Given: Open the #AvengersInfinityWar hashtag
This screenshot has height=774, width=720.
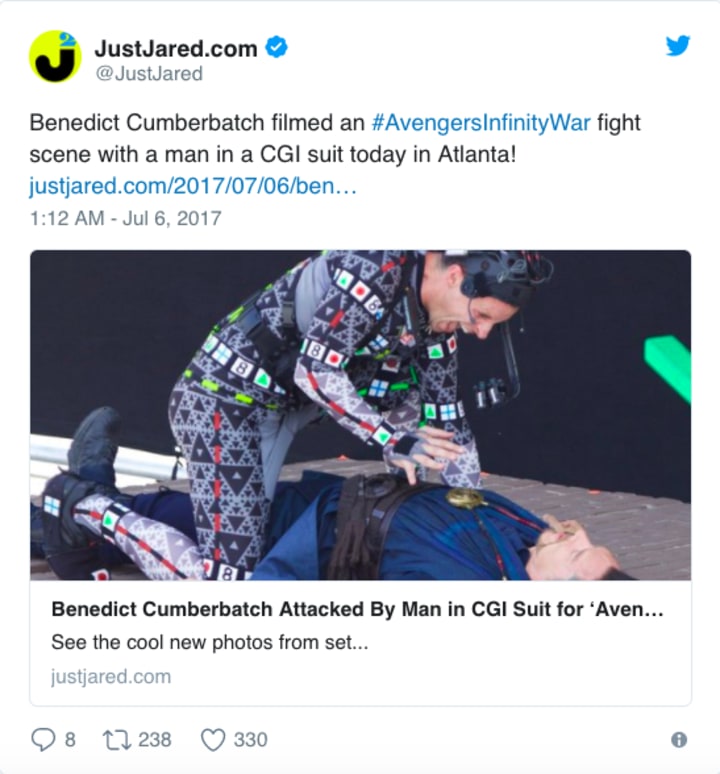Looking at the screenshot, I should pyautogui.click(x=481, y=122).
